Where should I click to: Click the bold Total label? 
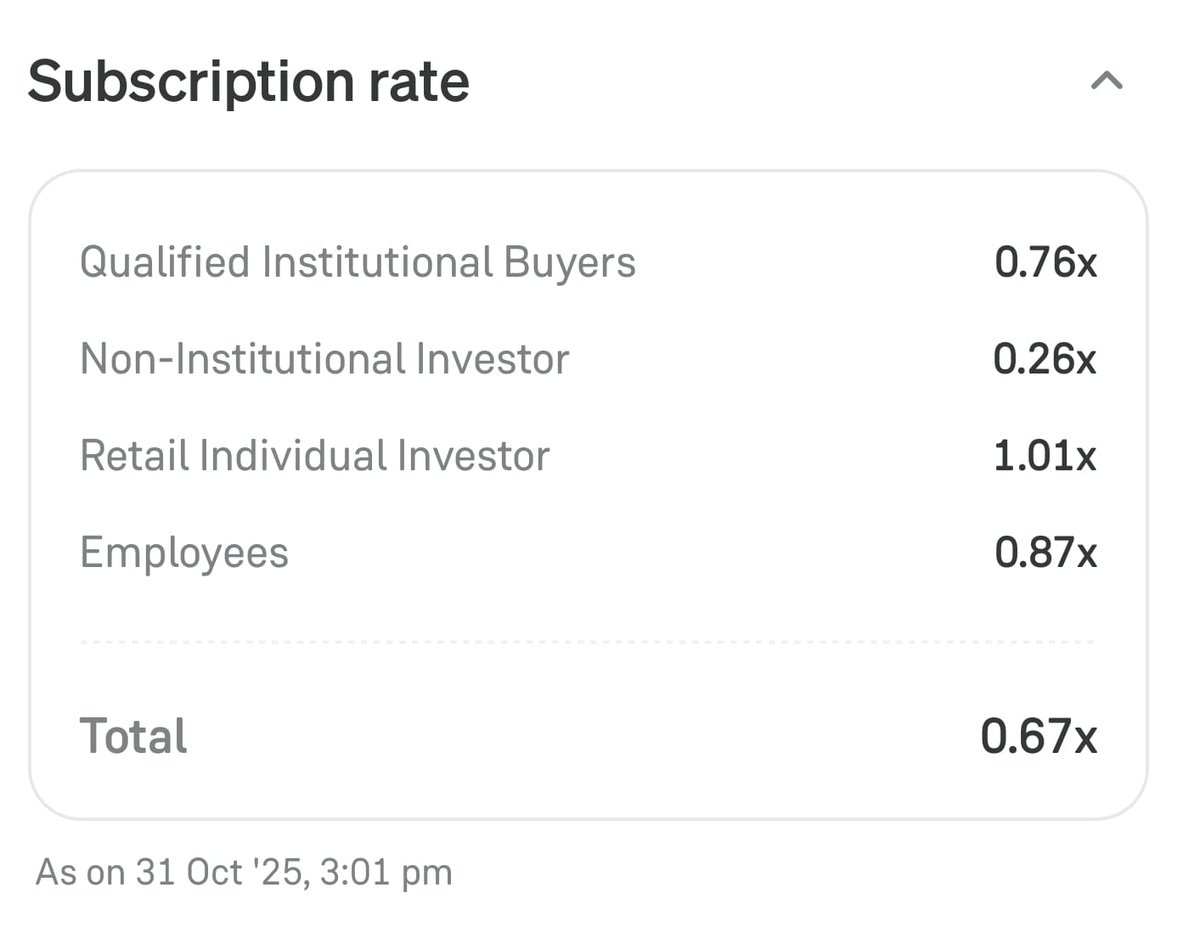(133, 737)
